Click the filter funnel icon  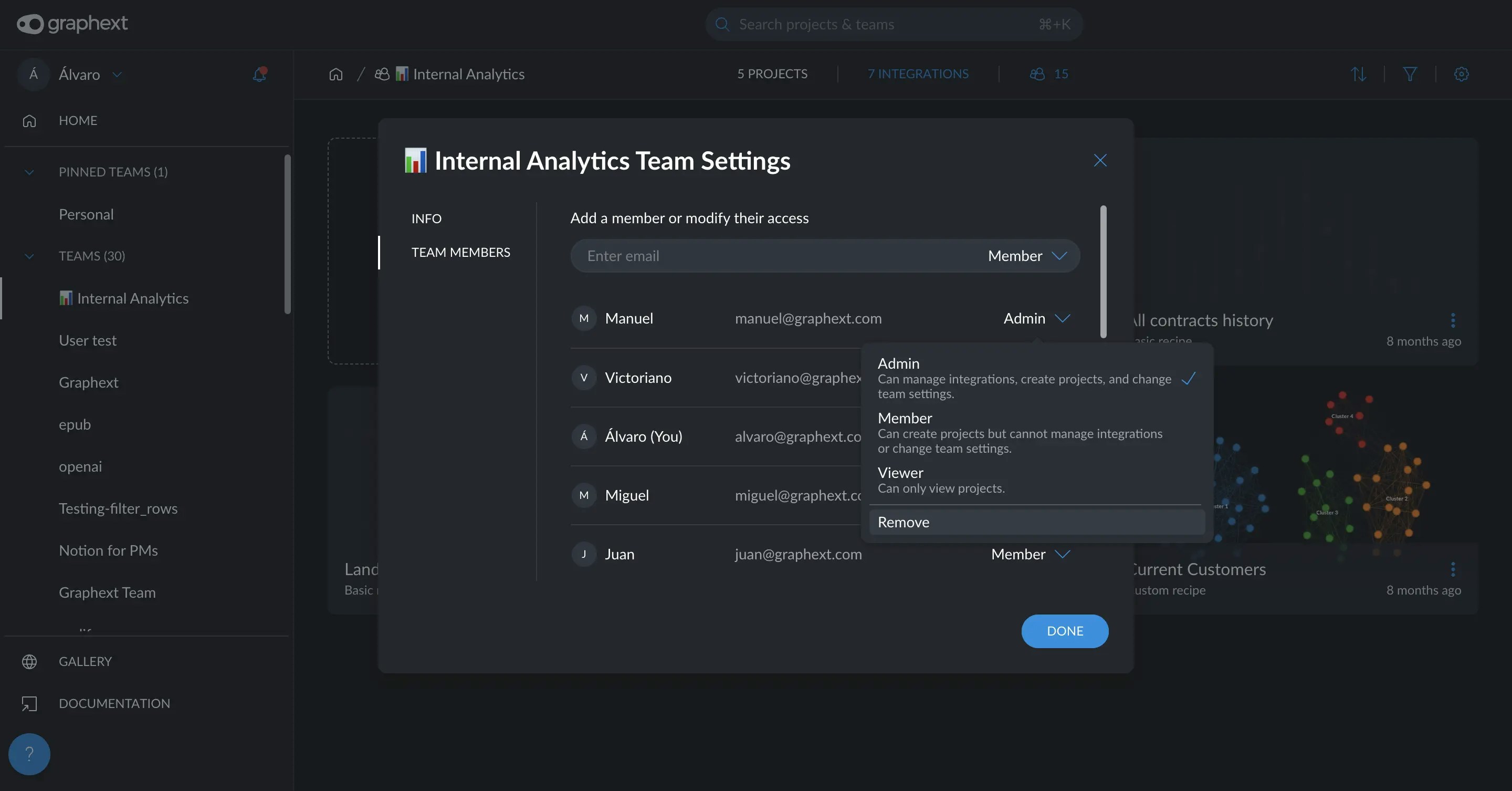coord(1410,74)
